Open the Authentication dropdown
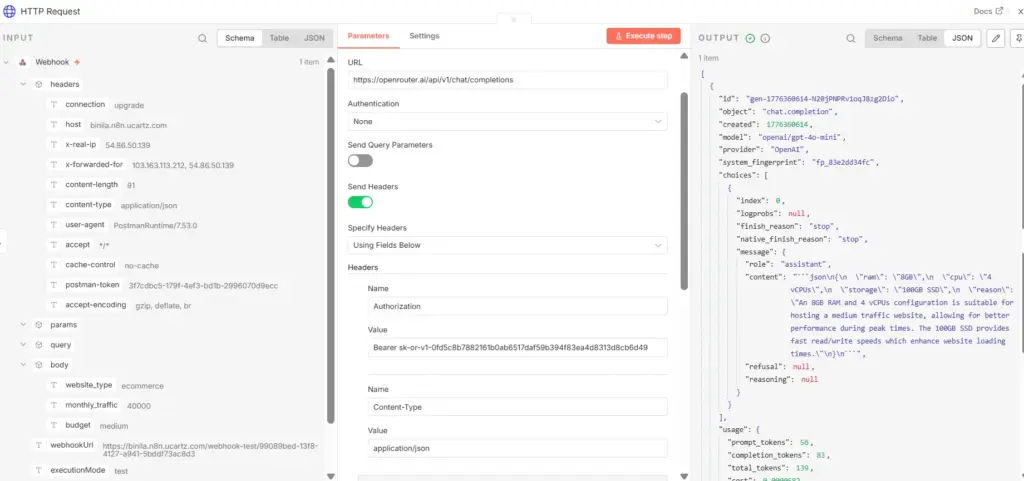Image resolution: width=1024 pixels, height=481 pixels. click(x=507, y=121)
